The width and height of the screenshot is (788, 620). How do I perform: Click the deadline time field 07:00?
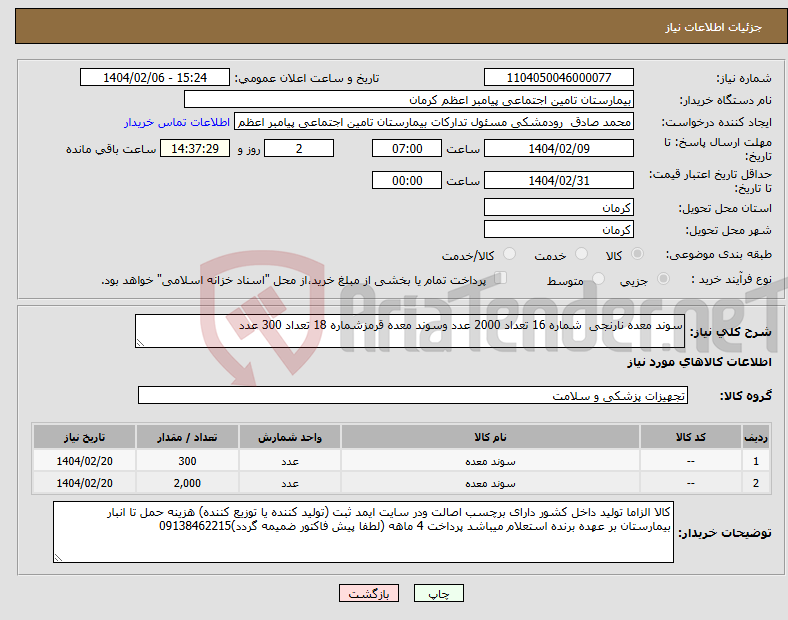click(x=407, y=149)
